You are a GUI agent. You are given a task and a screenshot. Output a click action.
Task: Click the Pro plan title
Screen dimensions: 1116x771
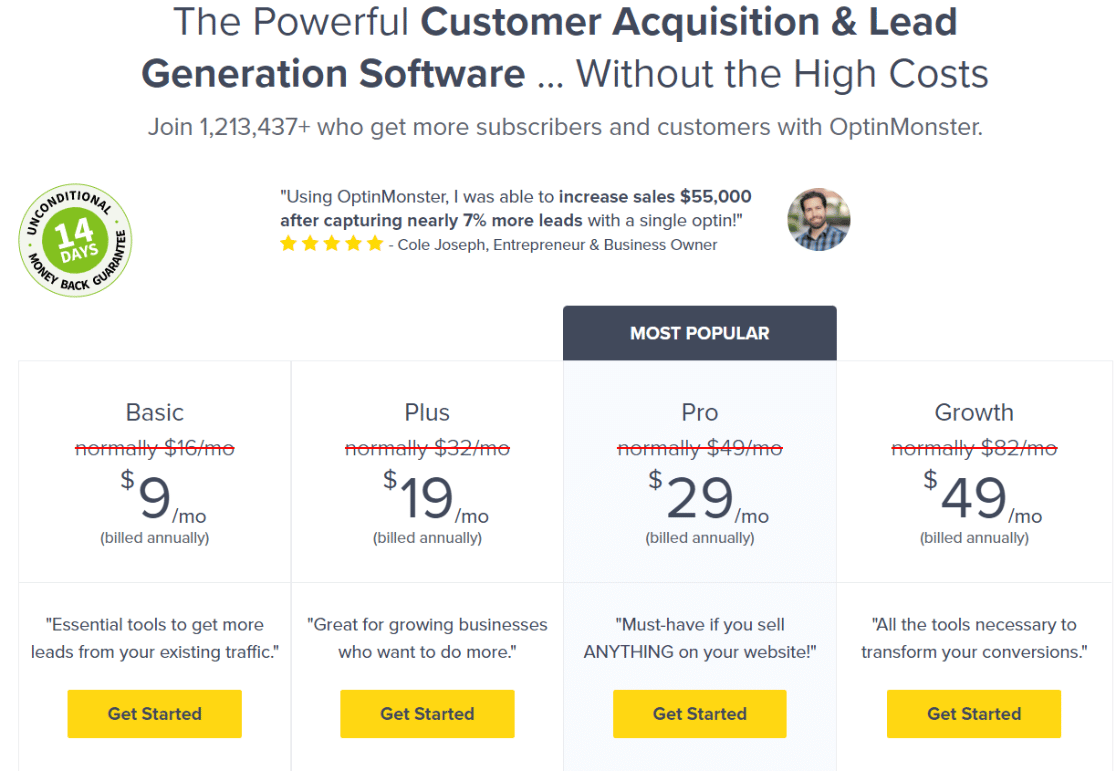coord(700,412)
